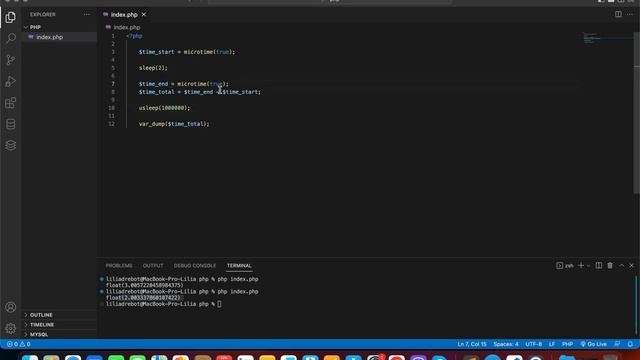This screenshot has width=640, height=360.
Task: Maximize panel size with chevron up
Action: pos(621,266)
